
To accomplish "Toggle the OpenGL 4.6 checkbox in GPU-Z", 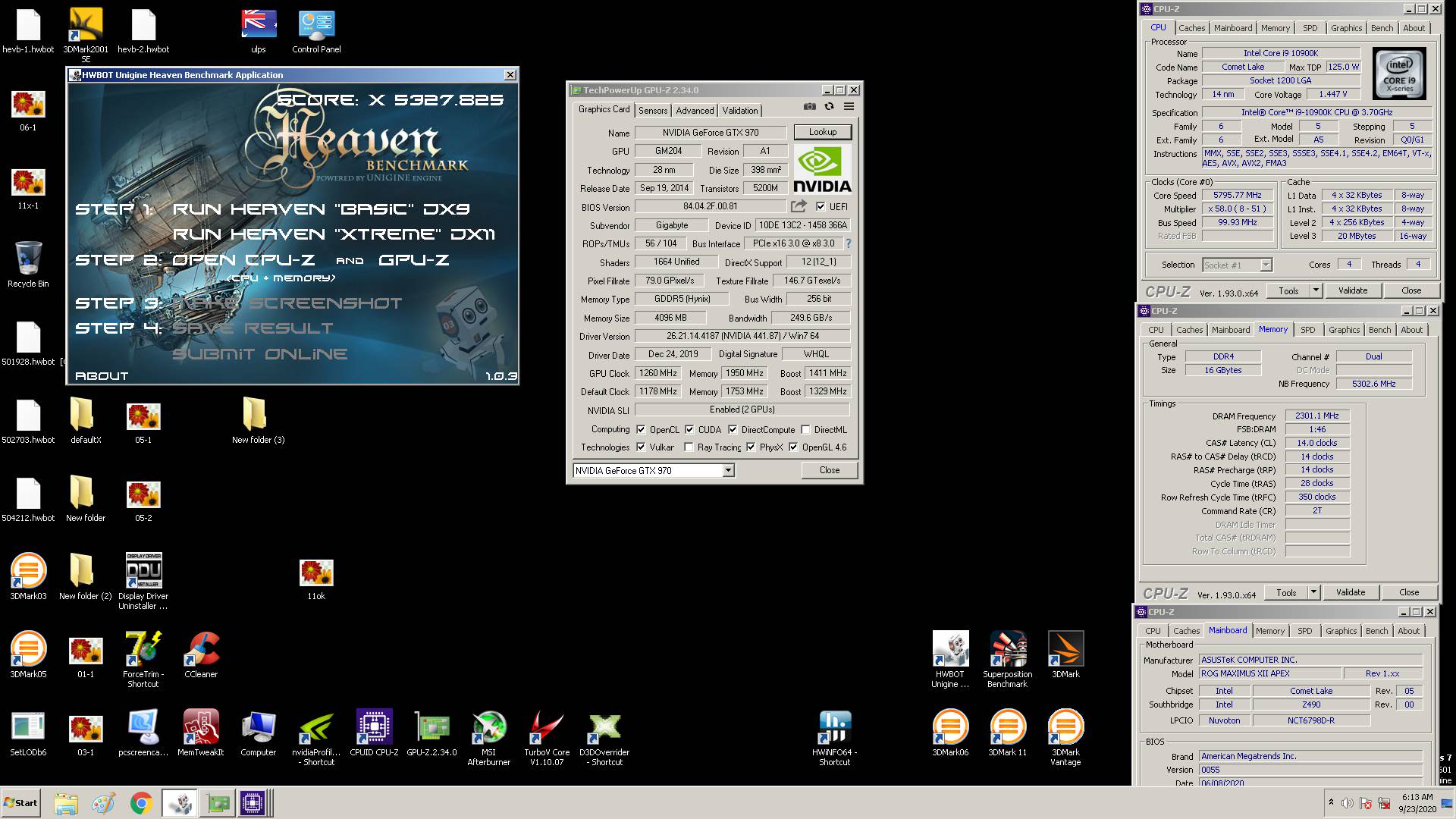I will click(793, 447).
